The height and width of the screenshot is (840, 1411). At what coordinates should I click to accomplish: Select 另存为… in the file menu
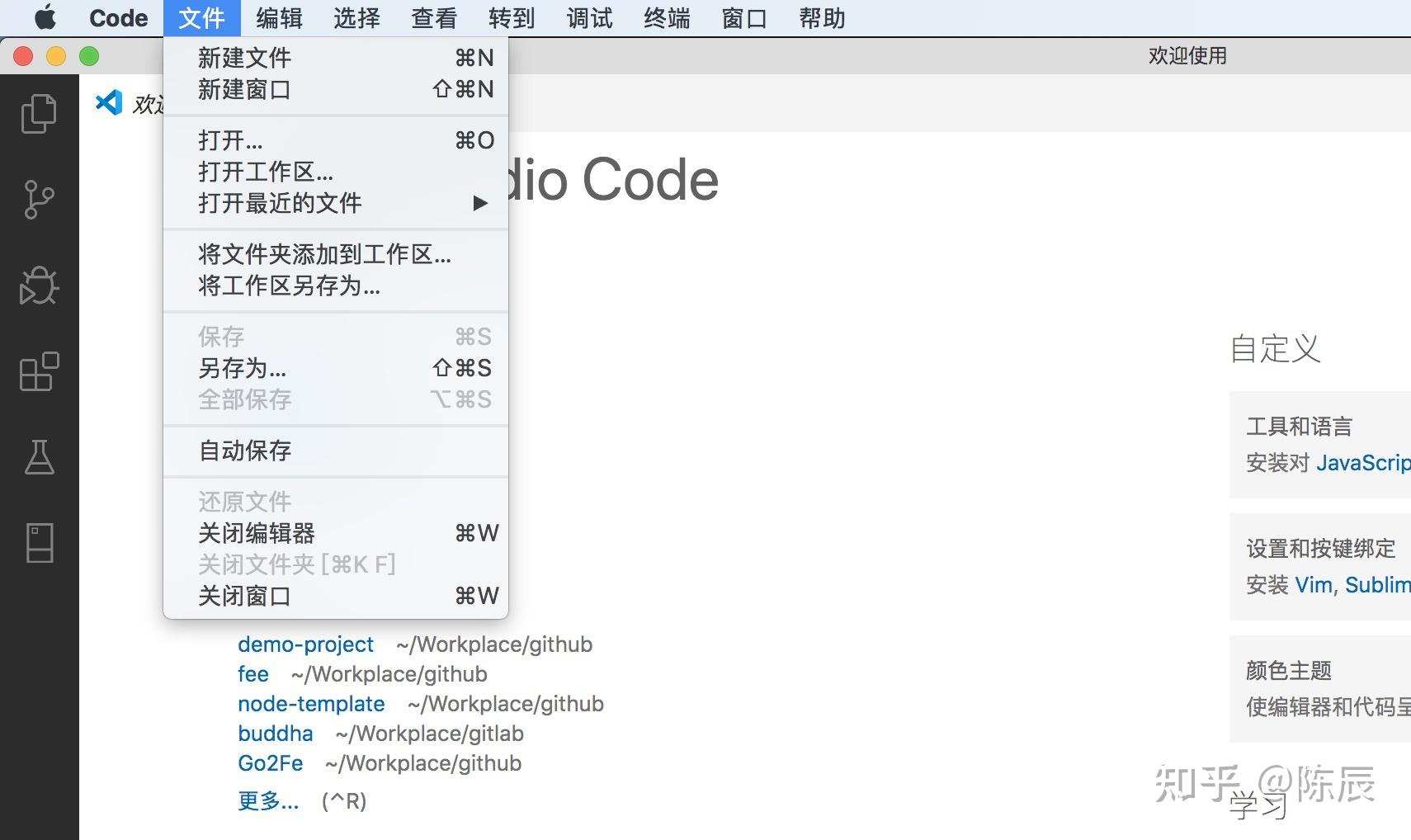[x=336, y=368]
